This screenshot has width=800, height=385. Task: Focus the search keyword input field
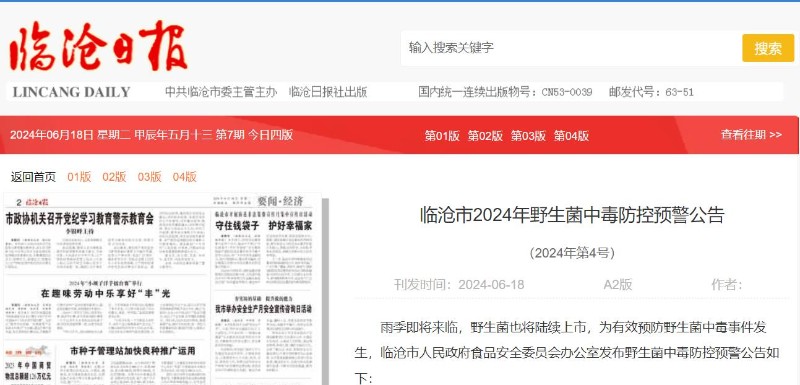pos(570,48)
